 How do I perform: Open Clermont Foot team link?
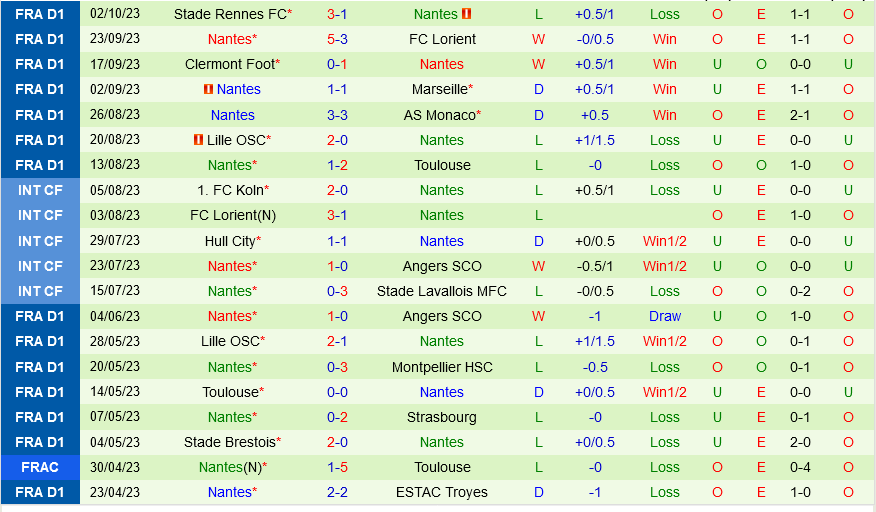[229, 64]
